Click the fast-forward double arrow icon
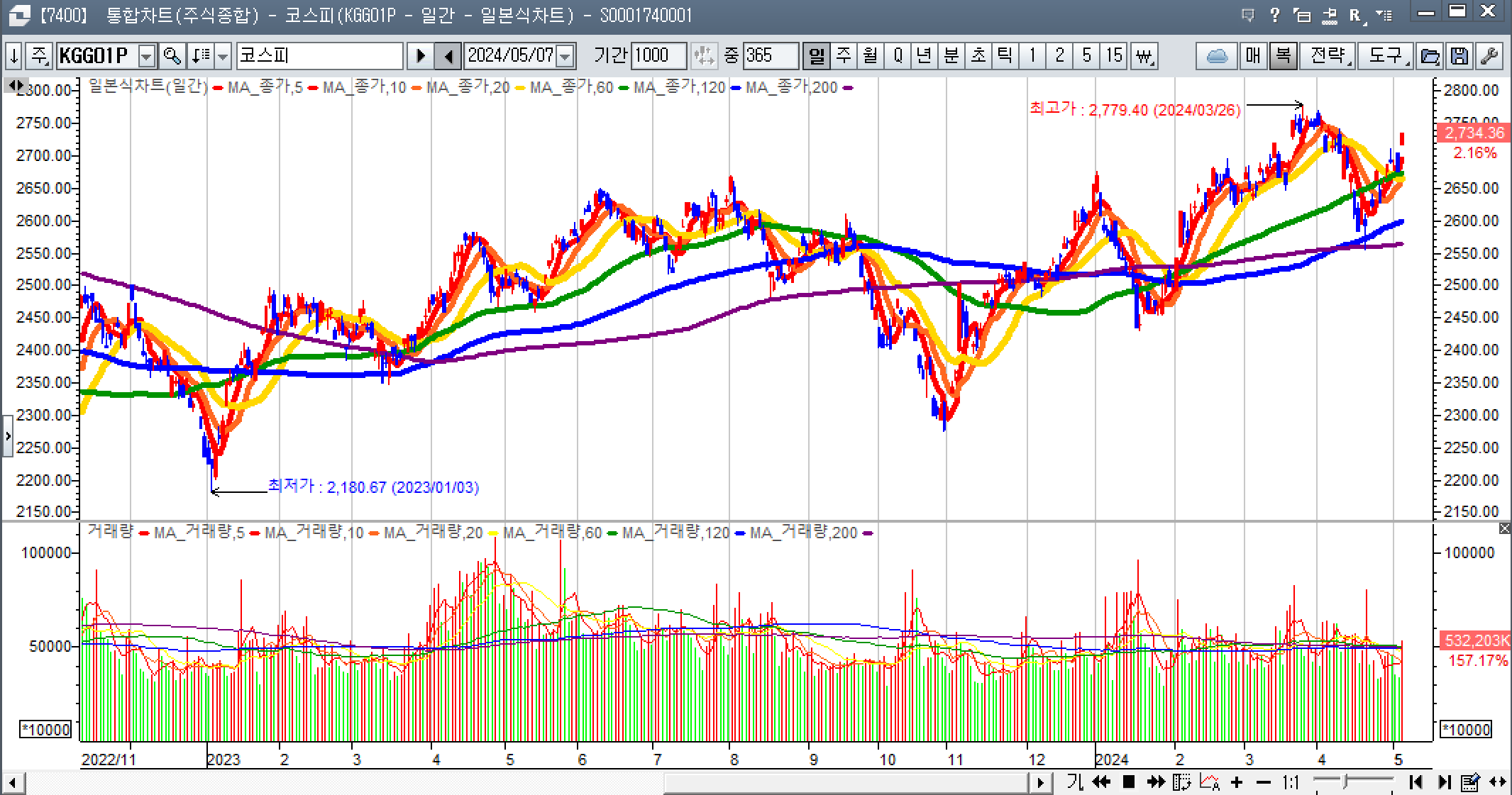The height and width of the screenshot is (795, 1512). (x=1156, y=782)
